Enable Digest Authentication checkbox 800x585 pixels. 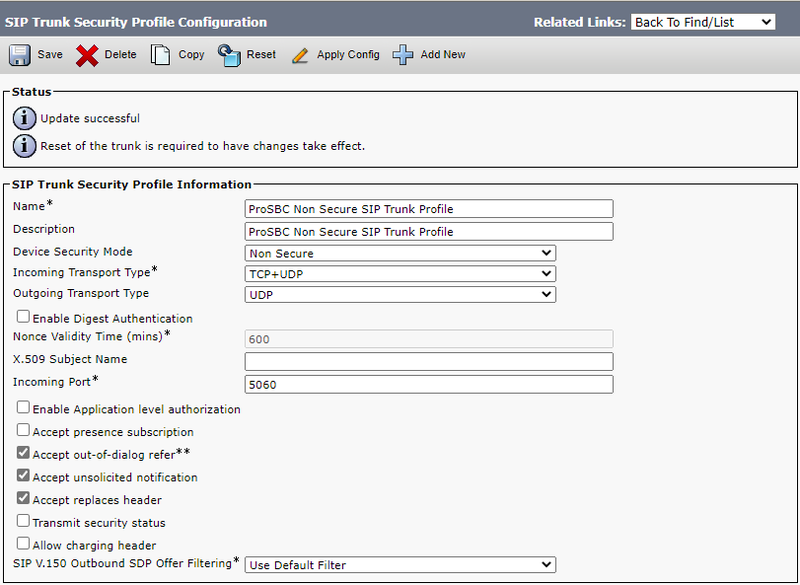pyautogui.click(x=23, y=317)
